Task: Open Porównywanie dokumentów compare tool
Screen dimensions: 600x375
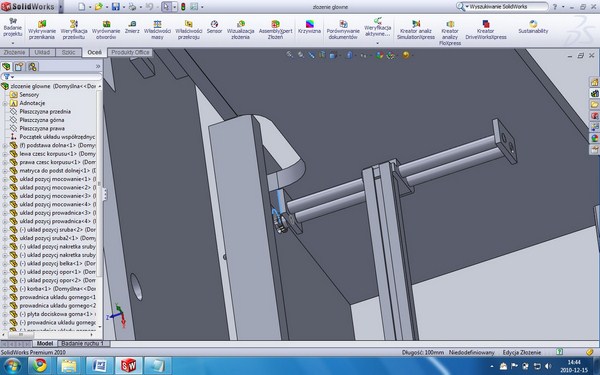Action: click(x=343, y=30)
